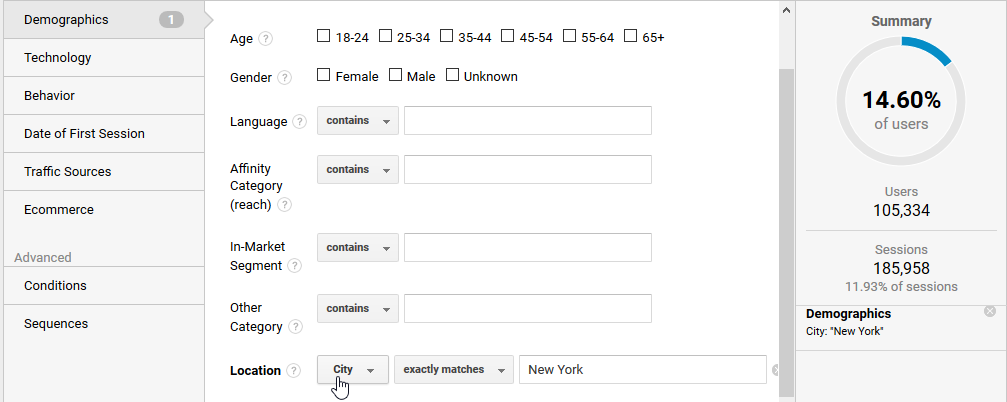Expand the exactly matches operator dropdown
Screen dimensions: 1007x402
point(454,370)
